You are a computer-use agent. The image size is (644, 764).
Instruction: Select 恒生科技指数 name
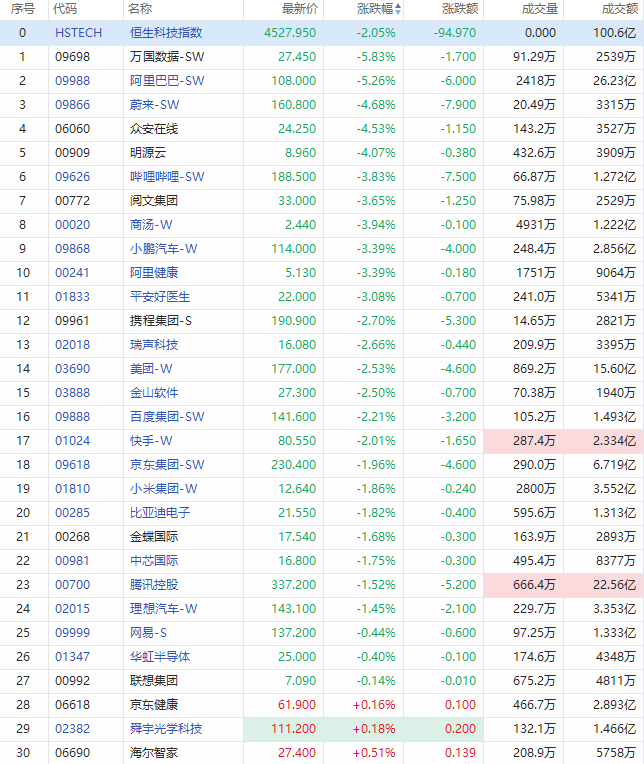[x=166, y=33]
